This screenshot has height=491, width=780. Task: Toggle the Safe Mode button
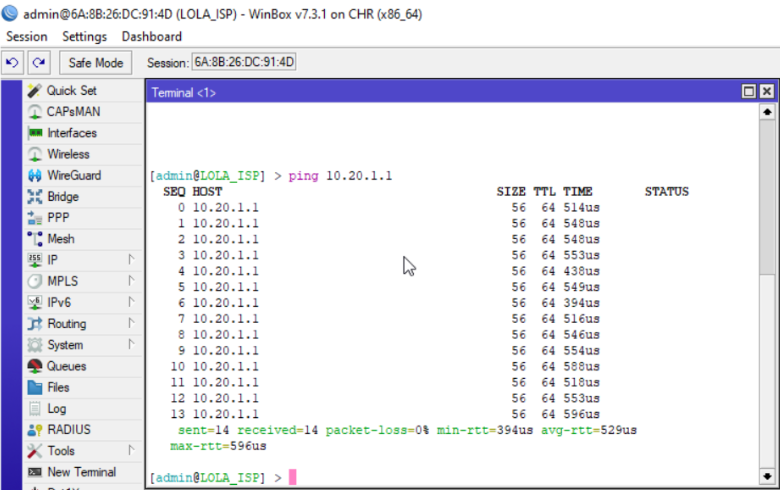tap(95, 63)
